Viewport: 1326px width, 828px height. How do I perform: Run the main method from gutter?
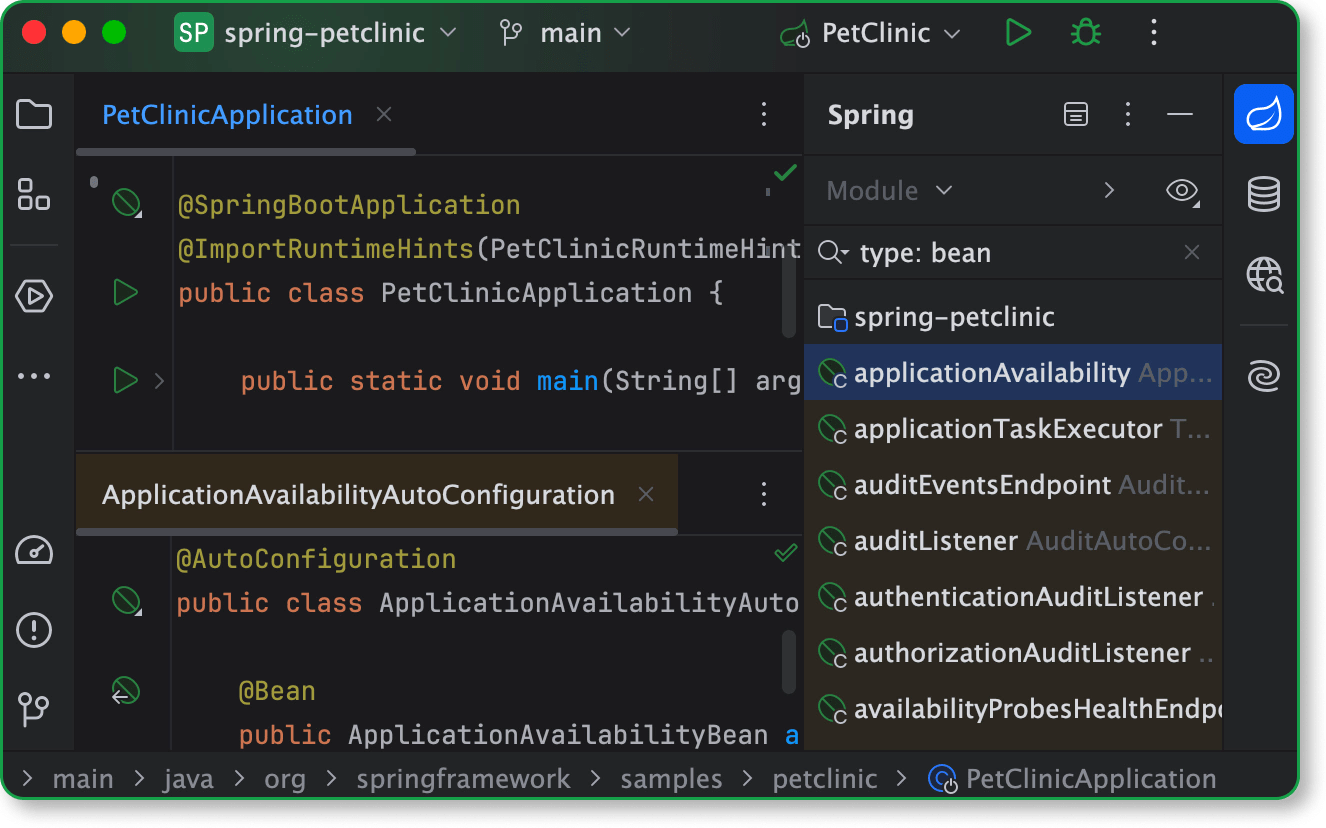click(x=125, y=381)
